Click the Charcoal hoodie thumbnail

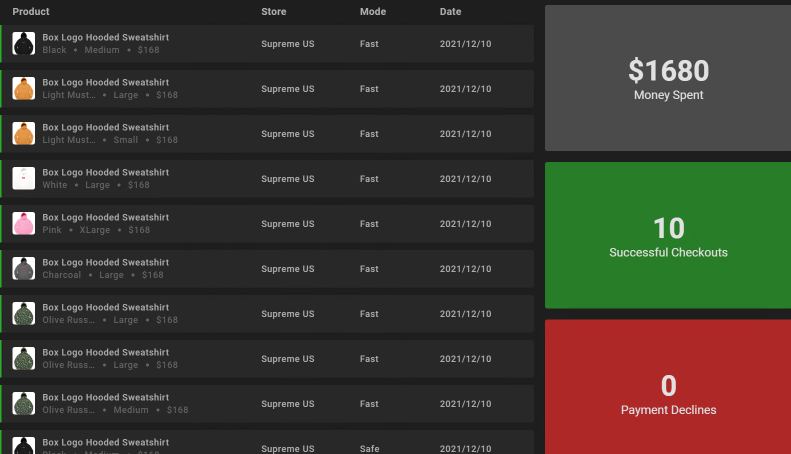click(24, 268)
